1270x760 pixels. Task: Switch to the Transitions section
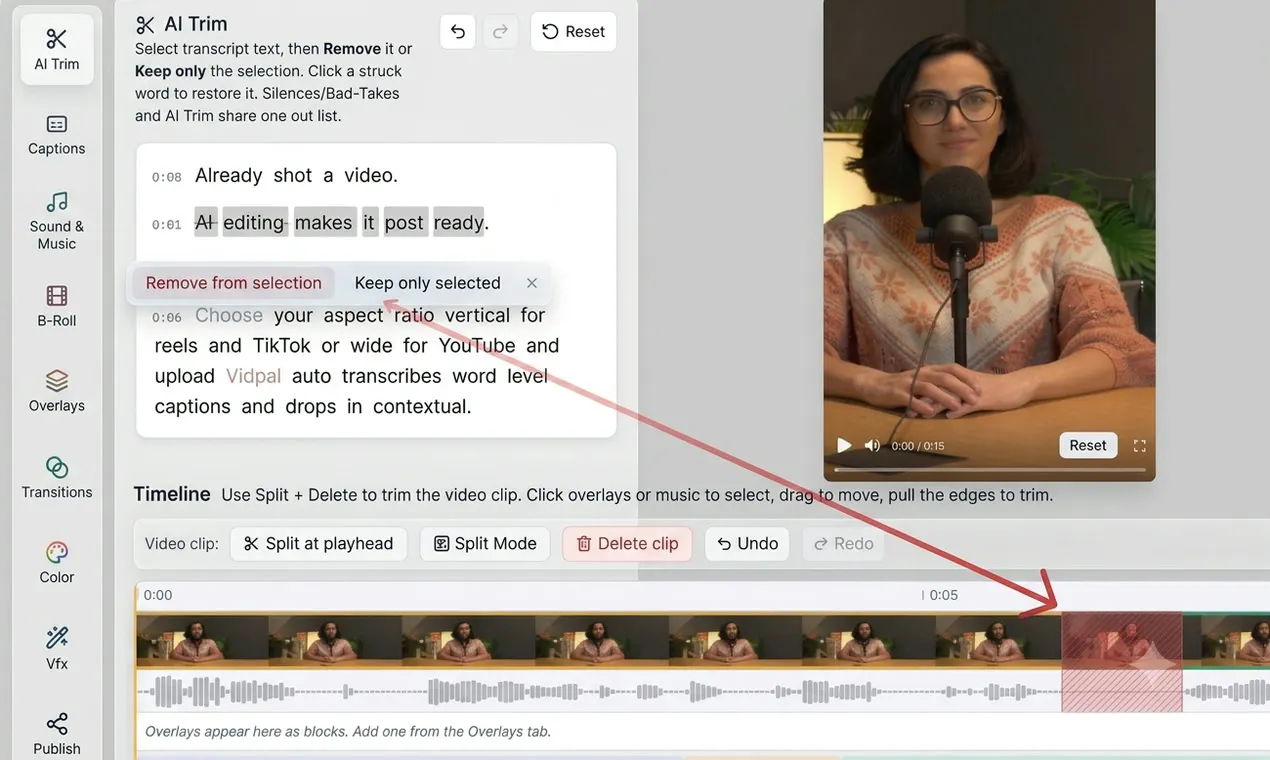point(57,478)
